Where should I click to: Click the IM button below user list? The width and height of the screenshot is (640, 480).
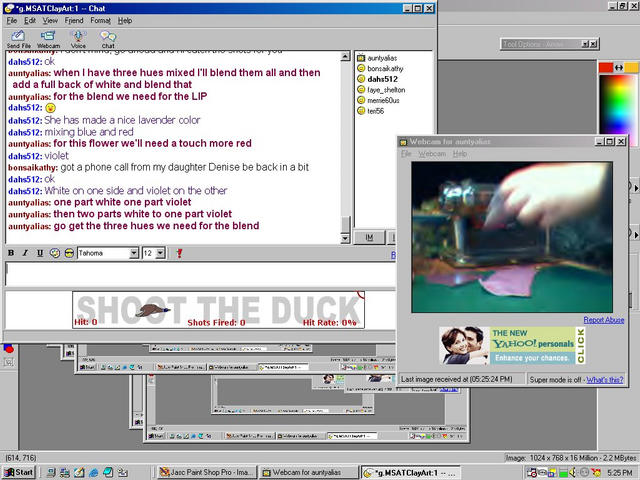(369, 238)
